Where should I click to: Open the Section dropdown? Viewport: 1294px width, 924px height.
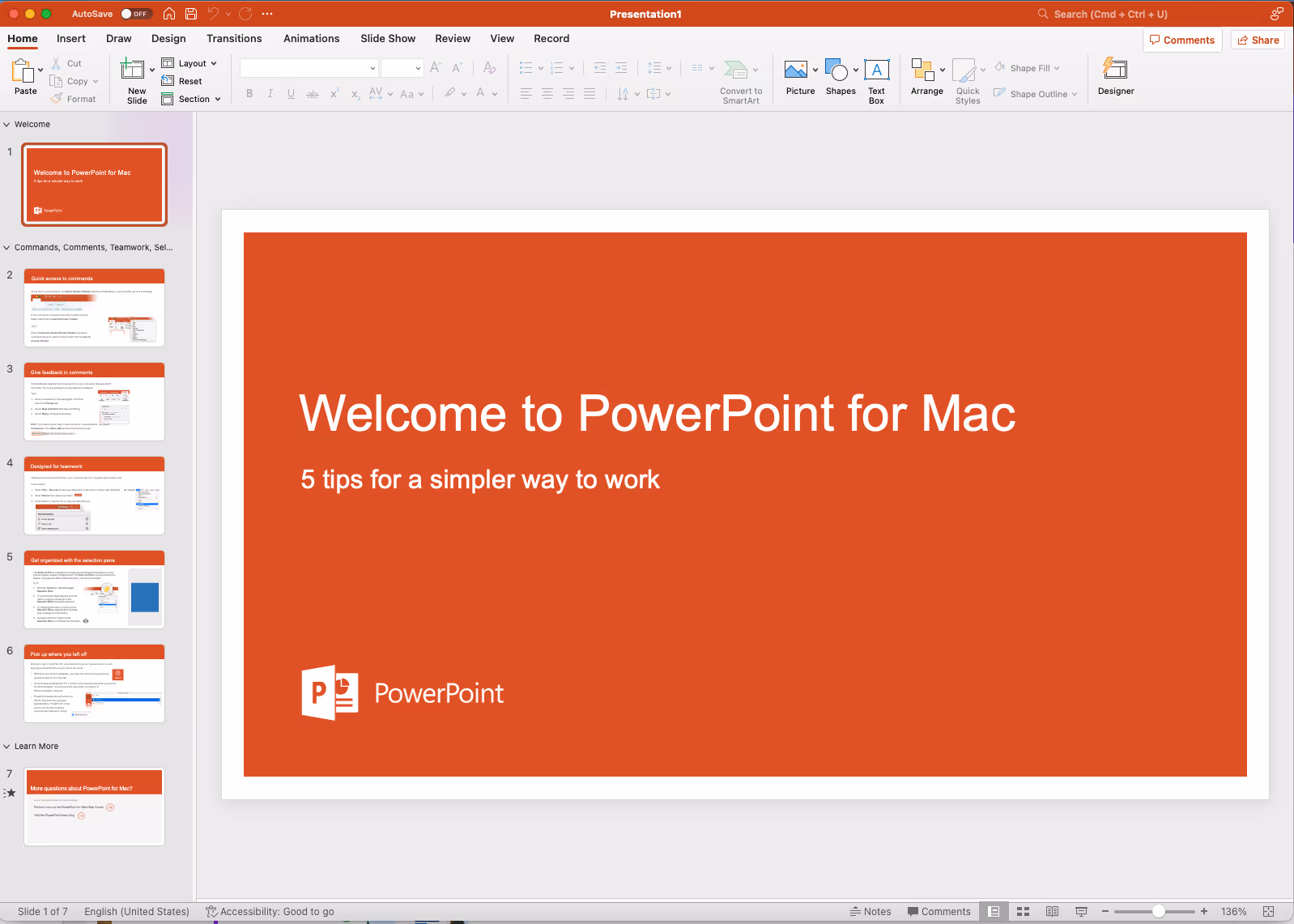(x=190, y=99)
